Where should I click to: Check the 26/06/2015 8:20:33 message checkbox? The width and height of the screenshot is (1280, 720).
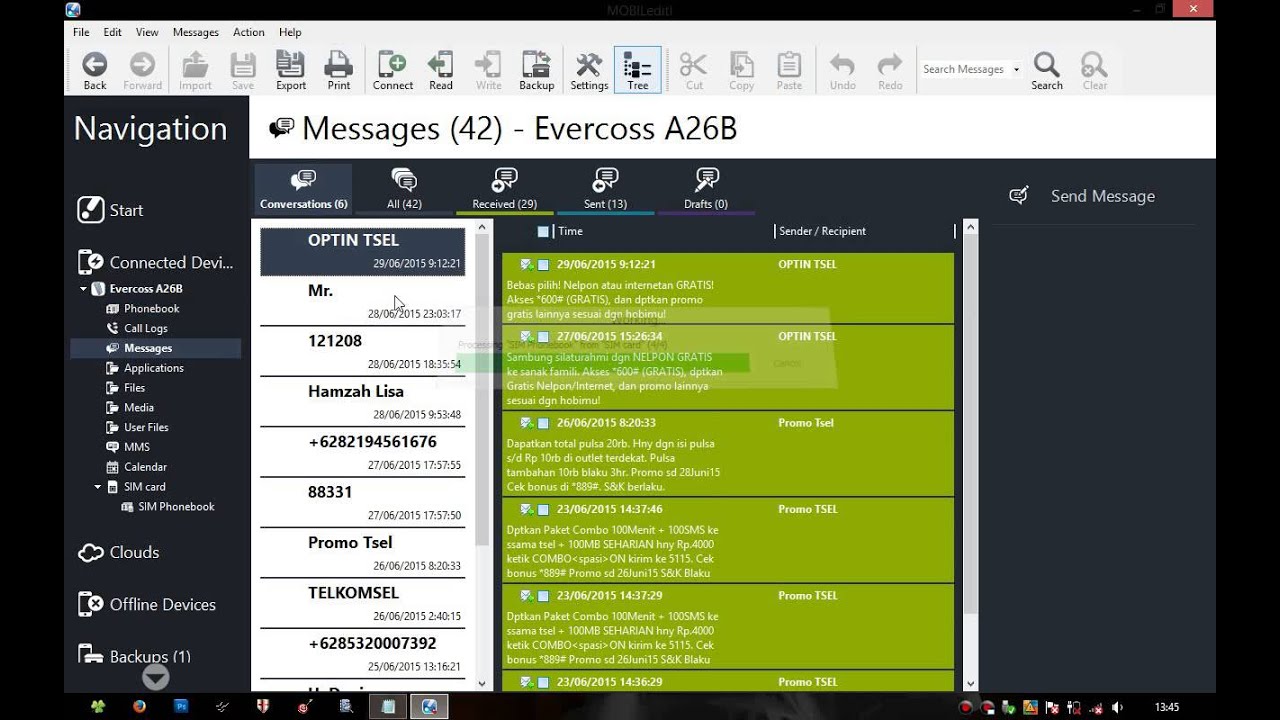(x=543, y=423)
